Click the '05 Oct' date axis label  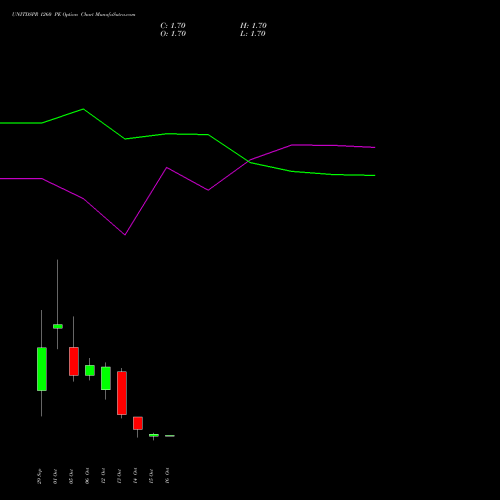pos(71,476)
